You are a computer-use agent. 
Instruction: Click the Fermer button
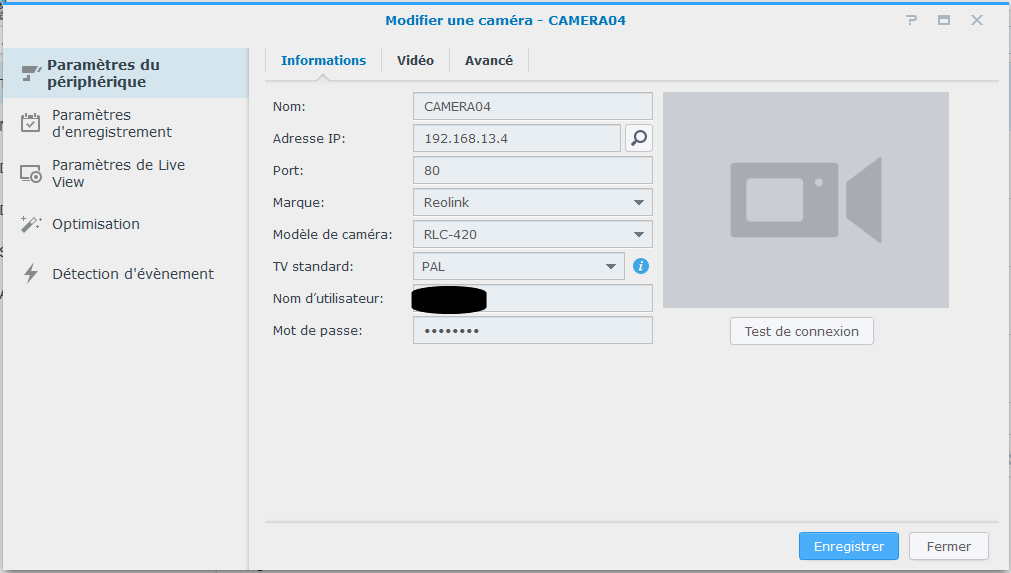[x=948, y=546]
